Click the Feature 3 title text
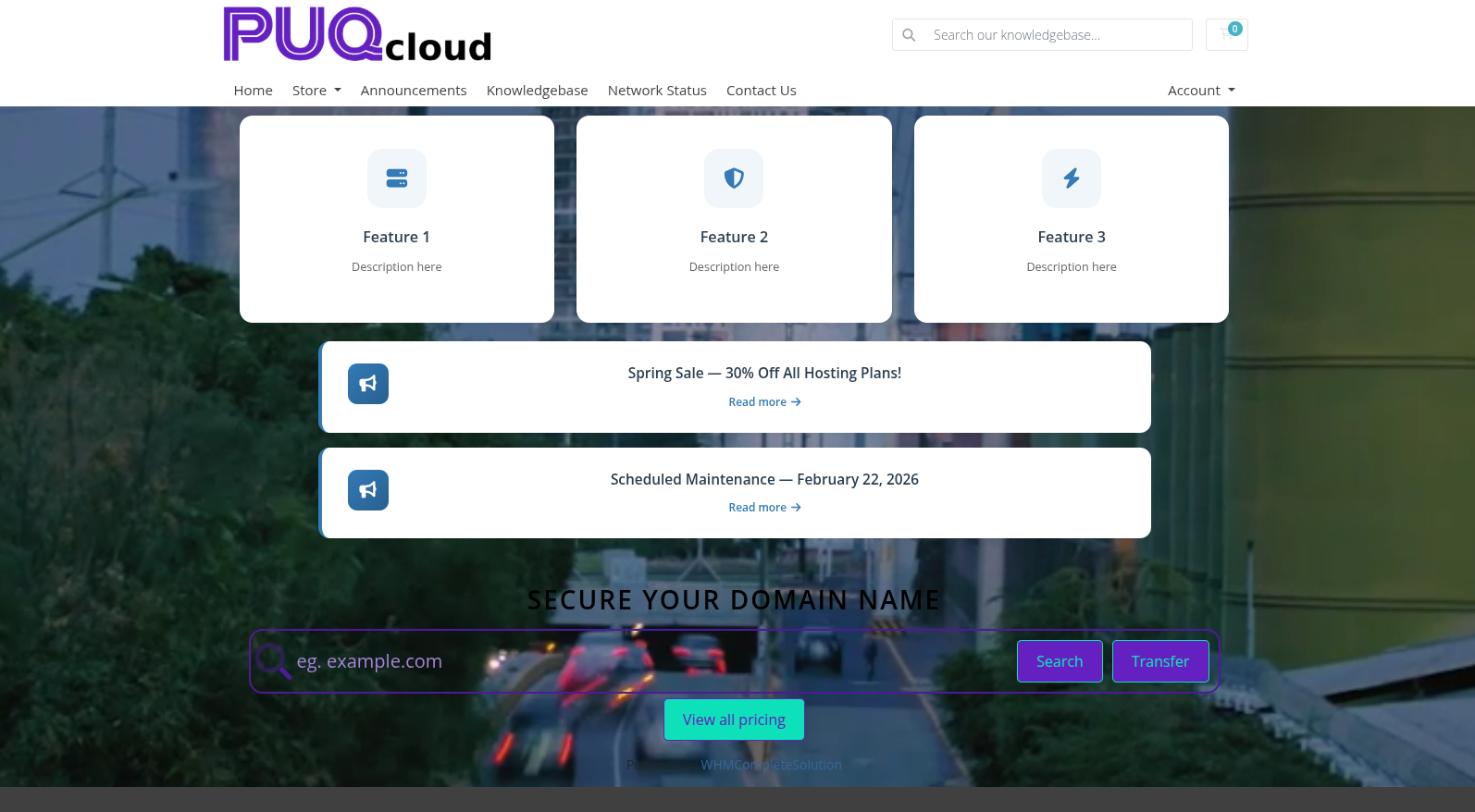This screenshot has height=812, width=1475. click(1072, 238)
